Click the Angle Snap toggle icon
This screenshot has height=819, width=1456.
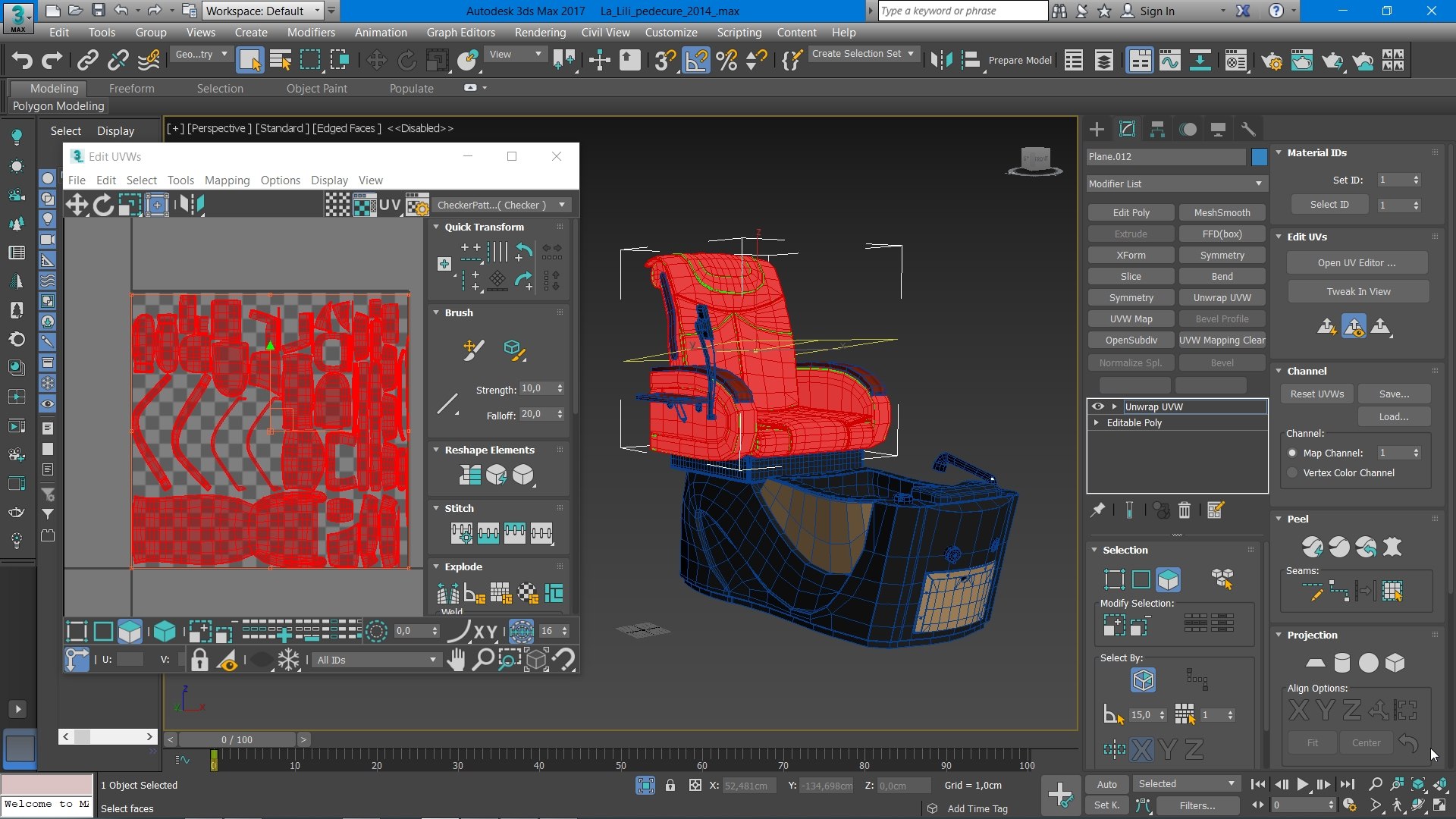pos(696,60)
